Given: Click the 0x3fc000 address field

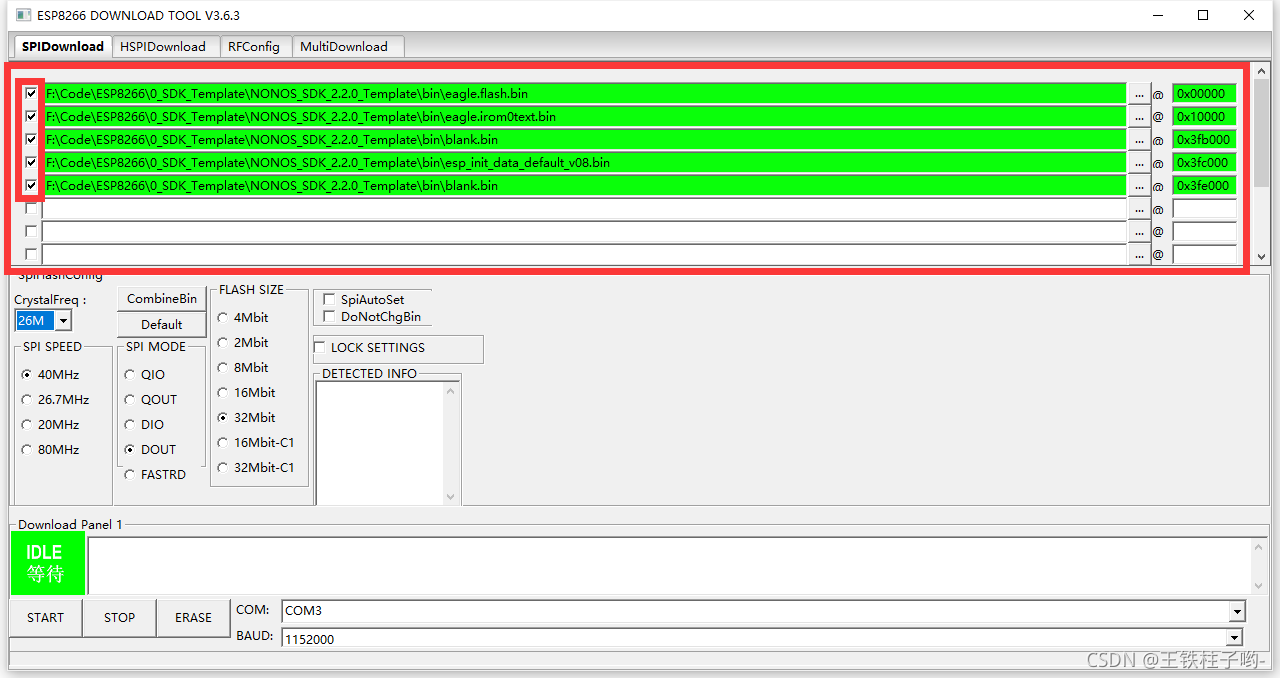Looking at the screenshot, I should pyautogui.click(x=1204, y=162).
